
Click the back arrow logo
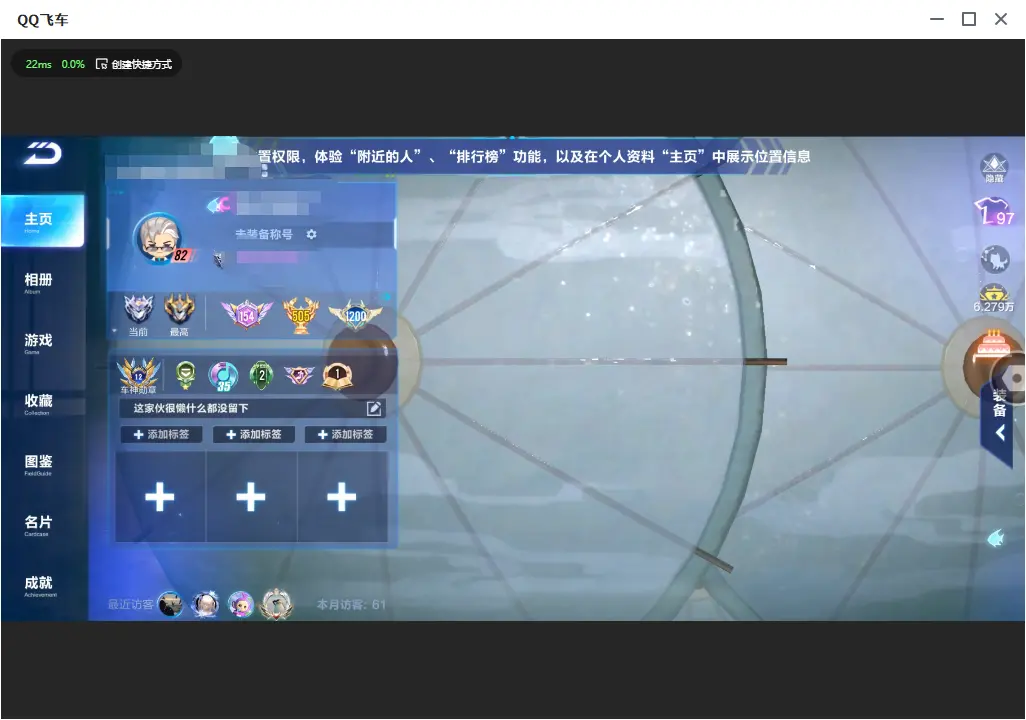pos(43,153)
